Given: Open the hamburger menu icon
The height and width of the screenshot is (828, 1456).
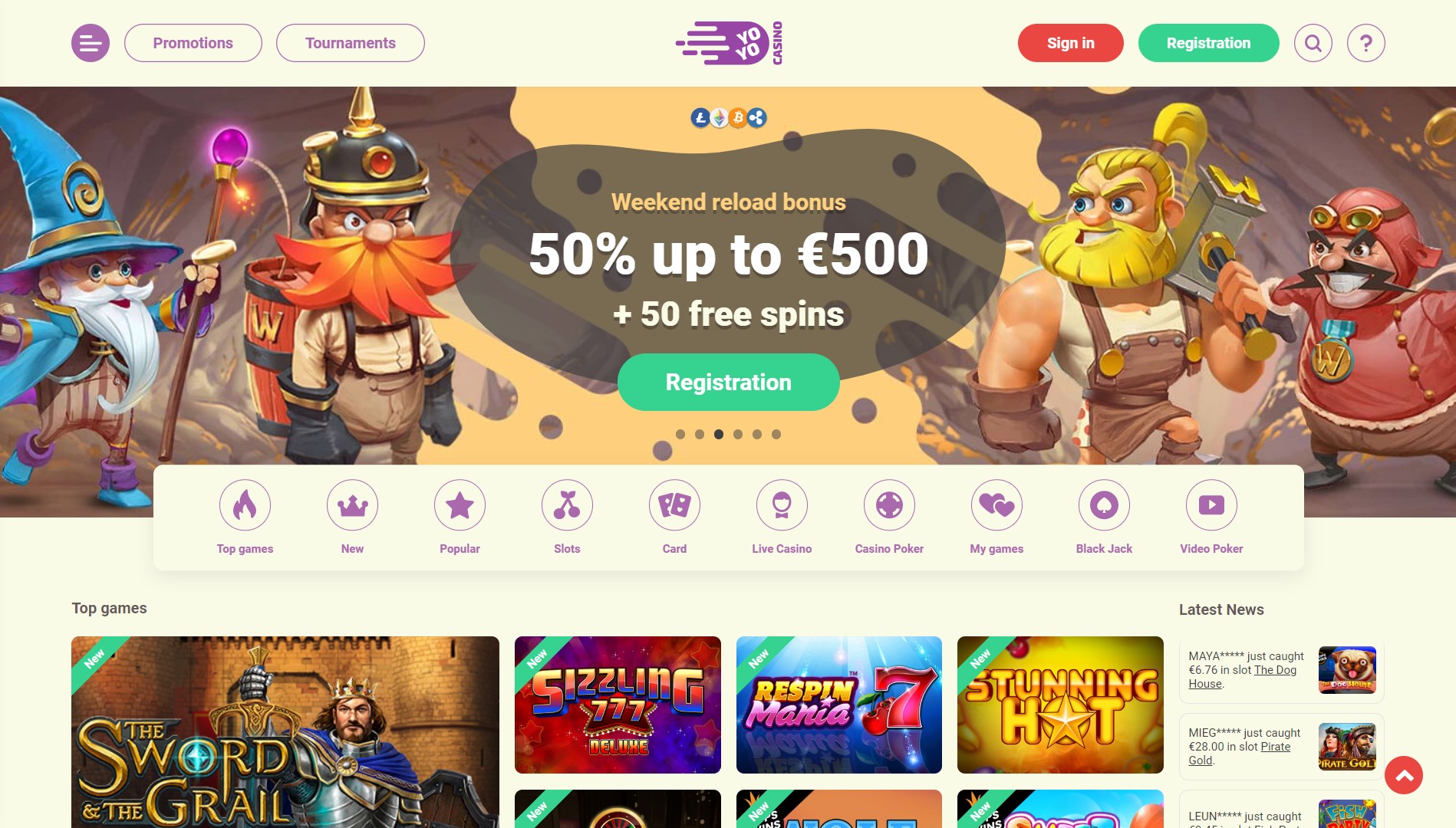Looking at the screenshot, I should [x=91, y=43].
